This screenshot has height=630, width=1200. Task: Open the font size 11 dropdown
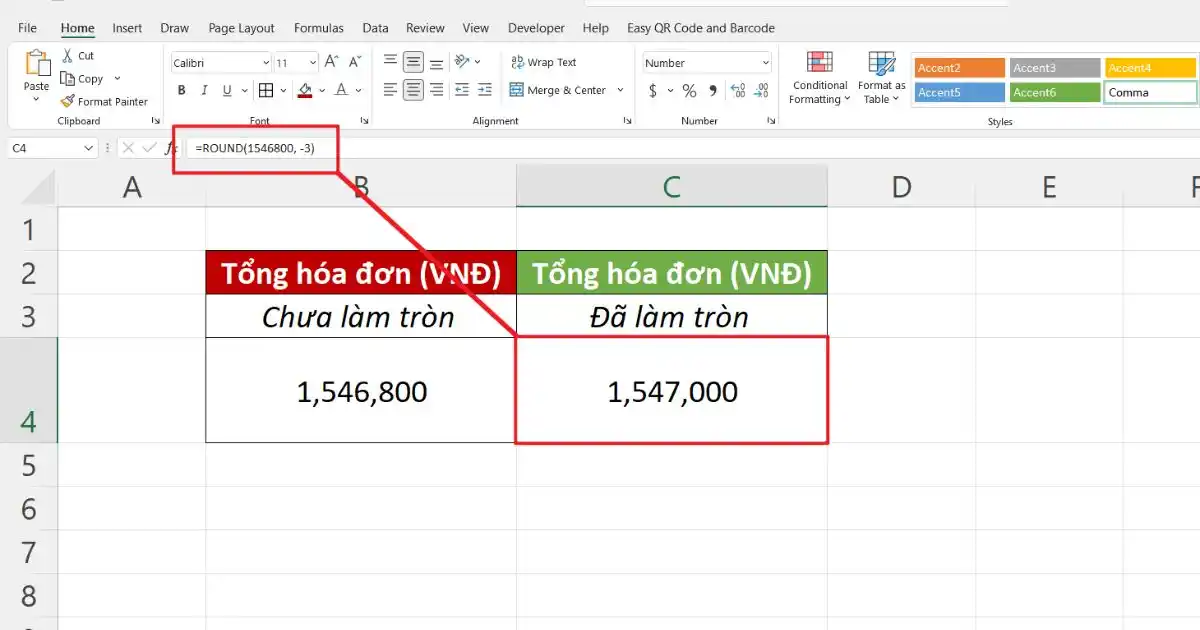(312, 63)
